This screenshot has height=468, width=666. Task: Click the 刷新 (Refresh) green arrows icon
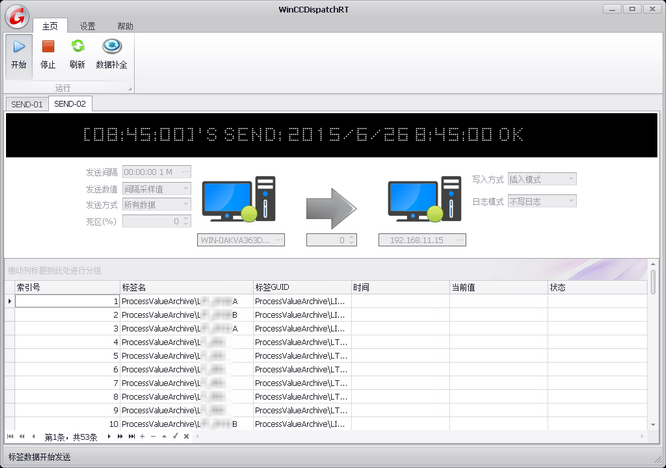click(x=78, y=46)
